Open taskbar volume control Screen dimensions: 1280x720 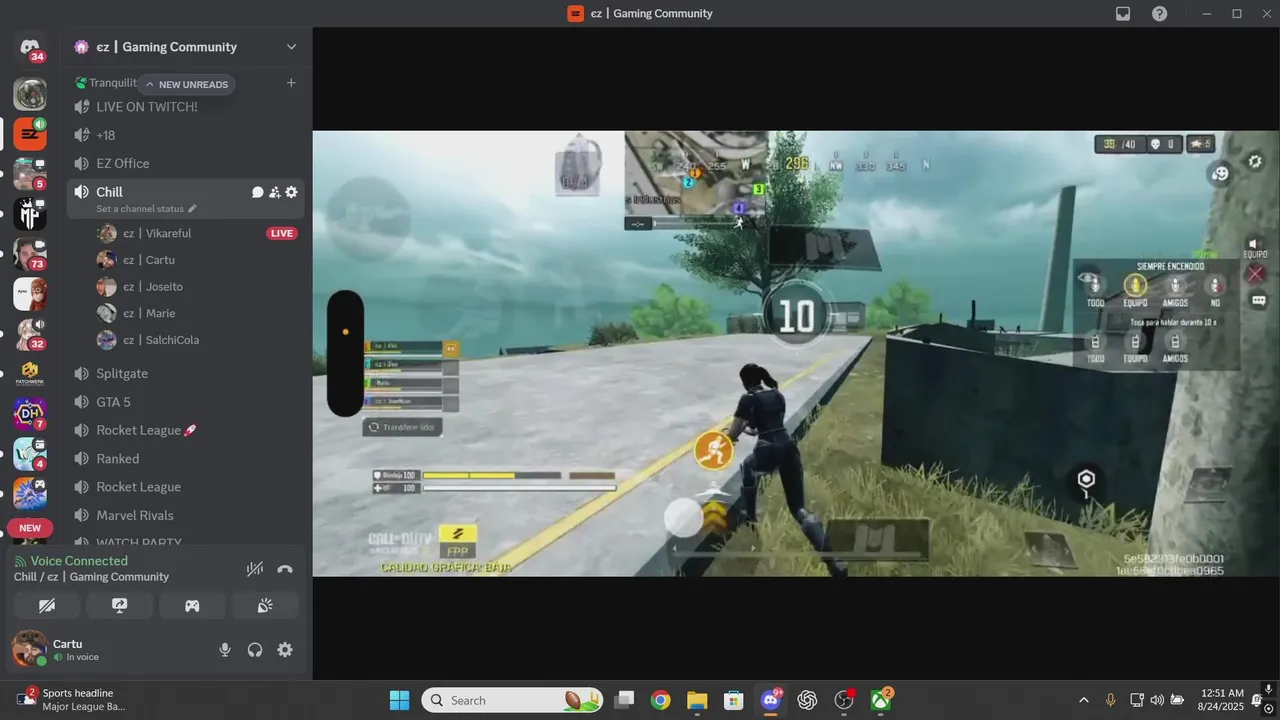tap(1157, 700)
